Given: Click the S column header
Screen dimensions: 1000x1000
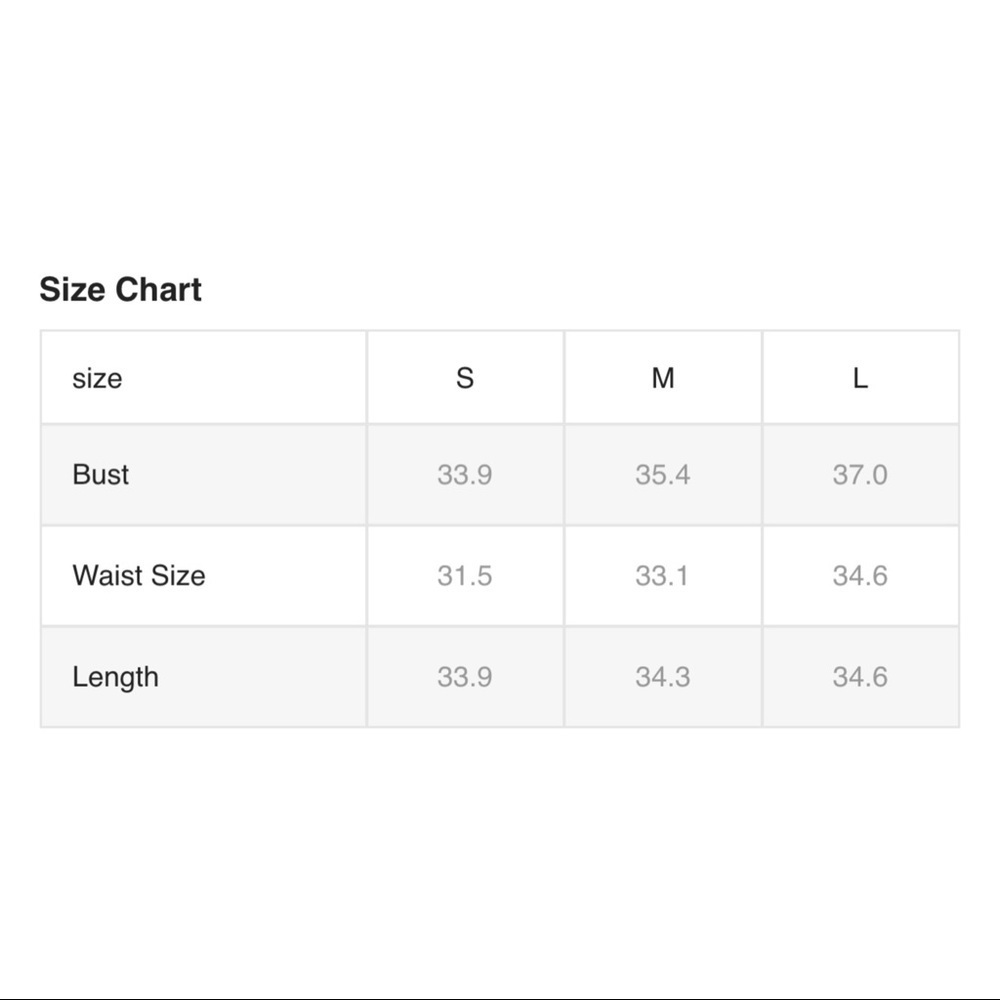Looking at the screenshot, I should click(465, 378).
